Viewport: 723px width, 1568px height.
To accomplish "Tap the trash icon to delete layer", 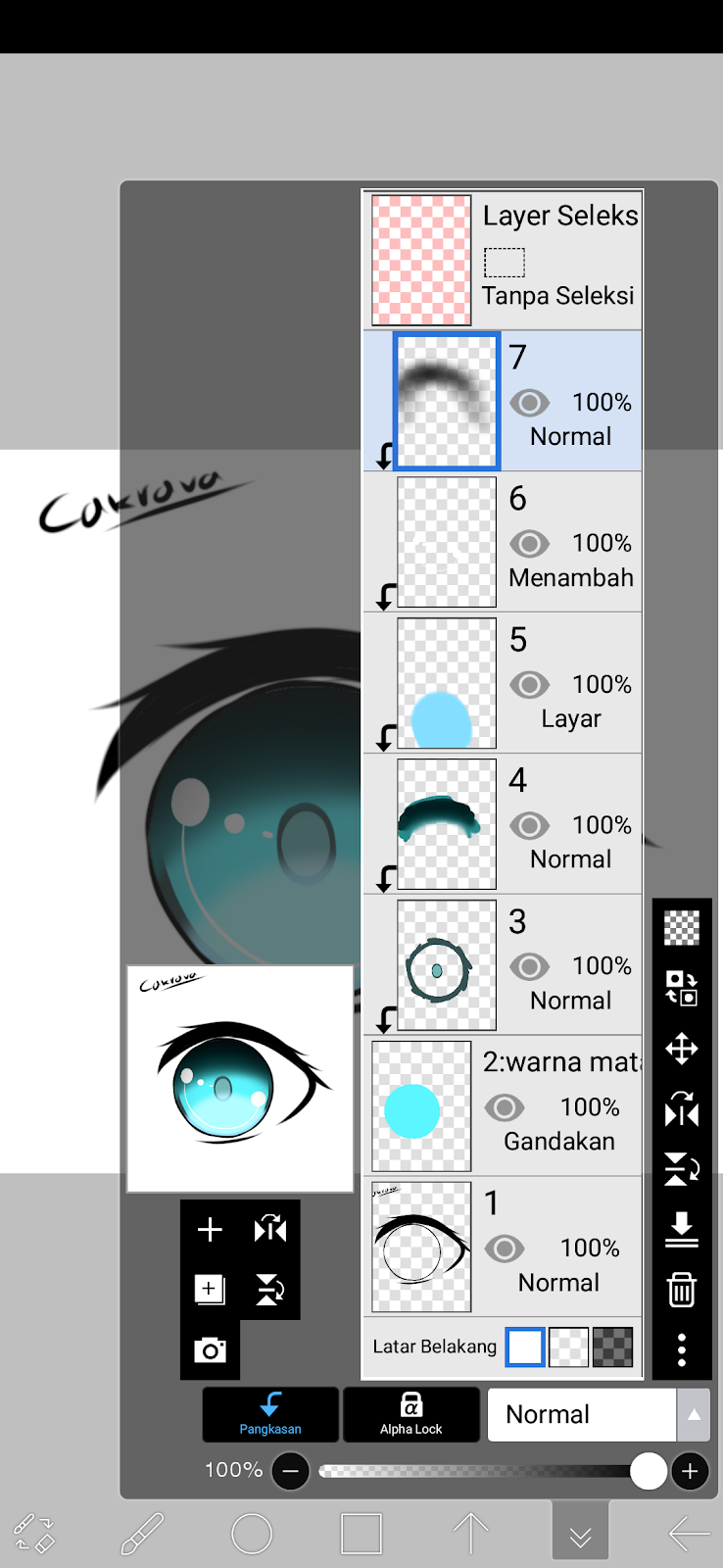I will click(682, 1290).
